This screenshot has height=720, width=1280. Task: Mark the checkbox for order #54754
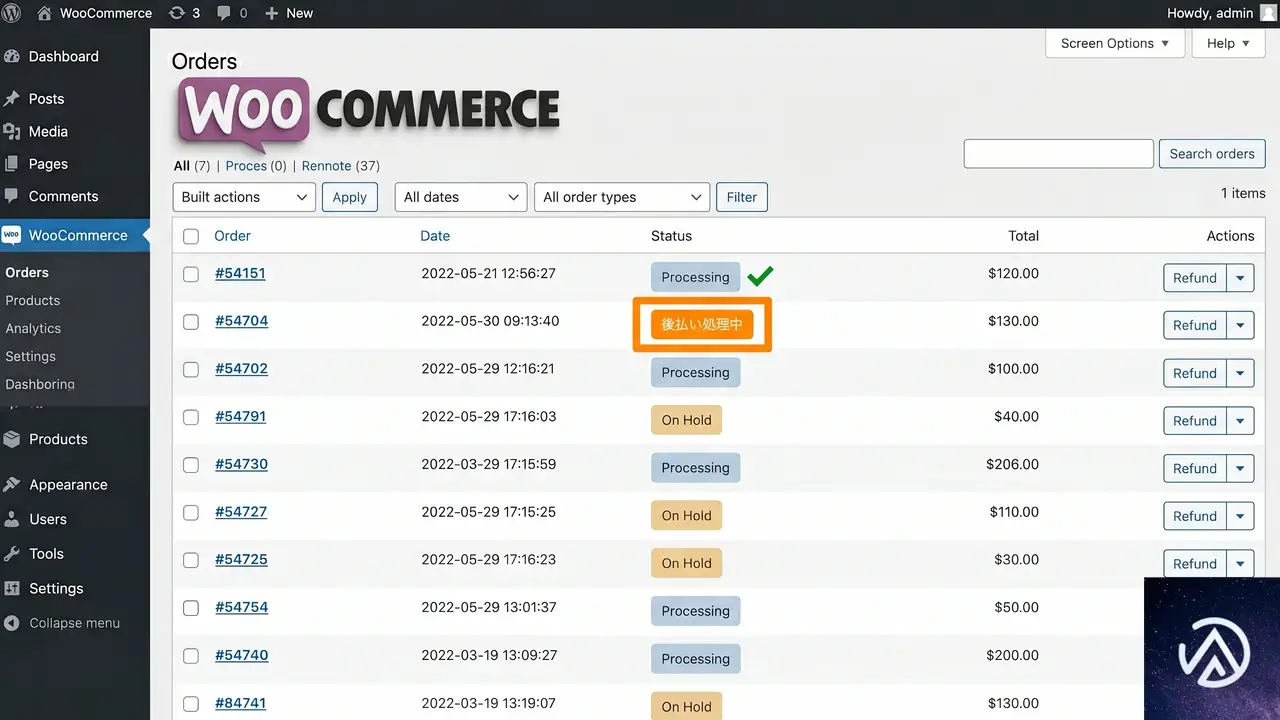(x=191, y=608)
